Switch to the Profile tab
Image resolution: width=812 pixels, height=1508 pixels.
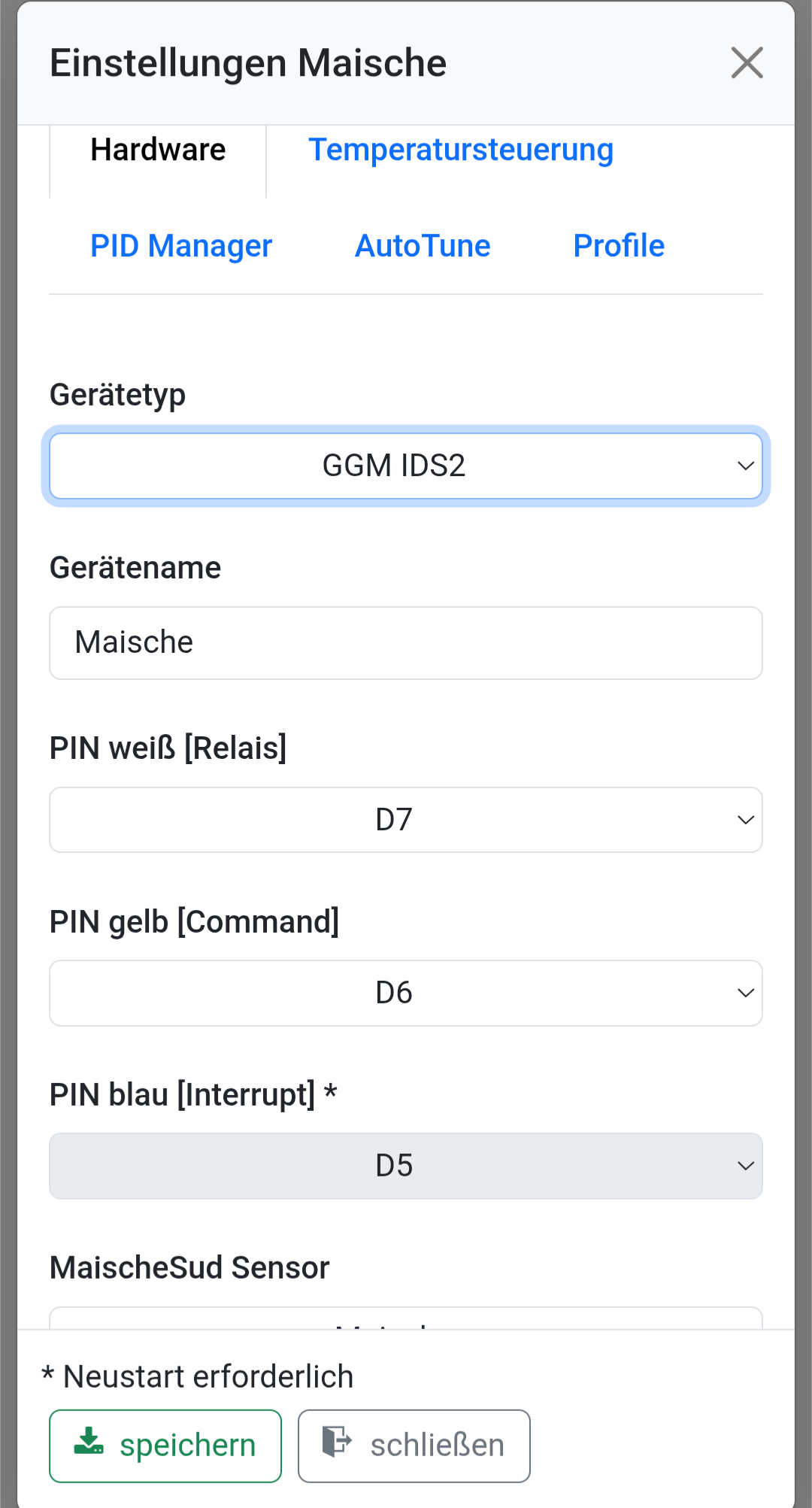click(619, 247)
